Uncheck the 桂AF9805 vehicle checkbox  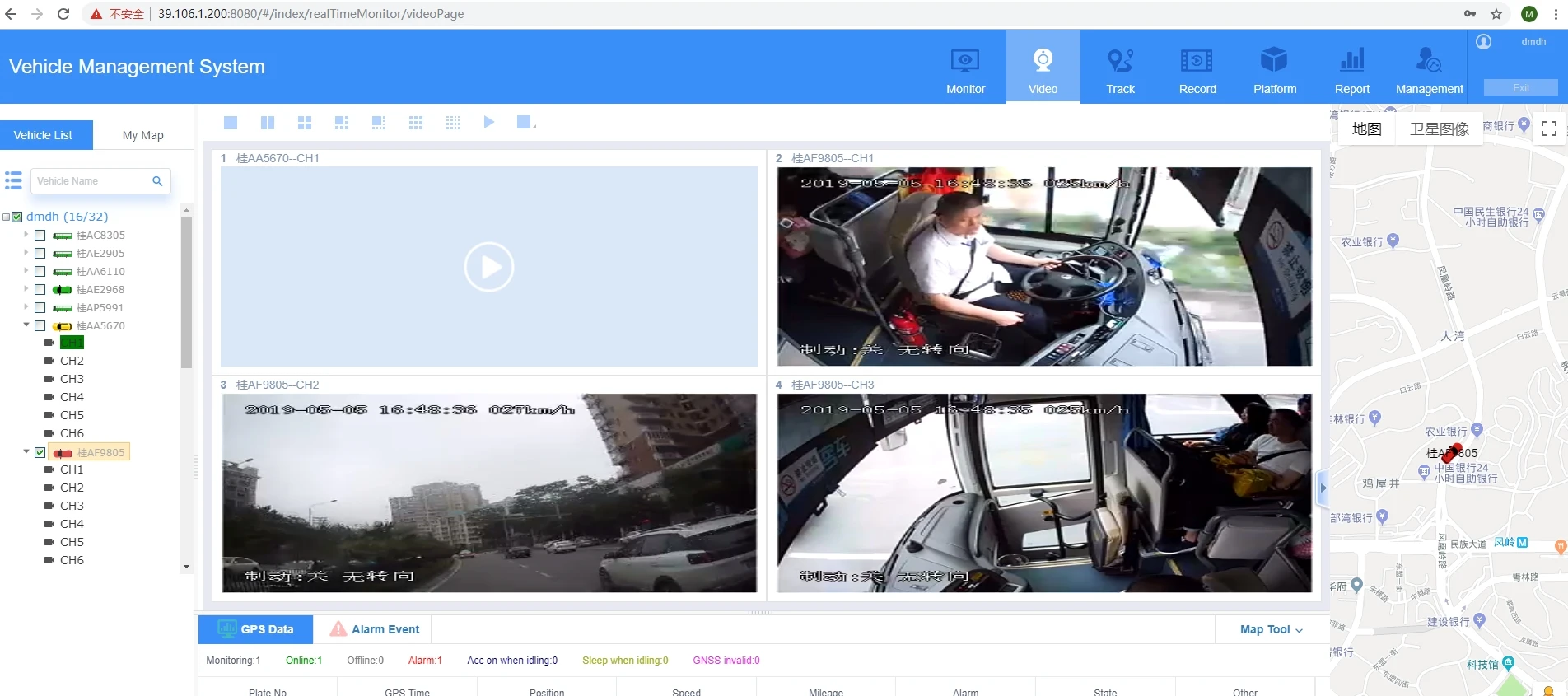pos(40,452)
